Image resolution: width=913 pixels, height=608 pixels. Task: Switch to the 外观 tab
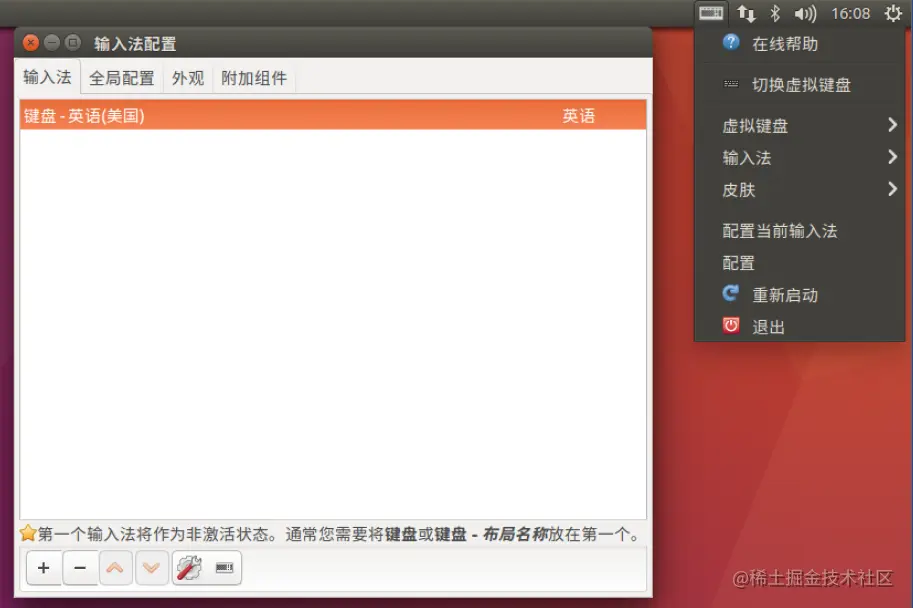[188, 78]
